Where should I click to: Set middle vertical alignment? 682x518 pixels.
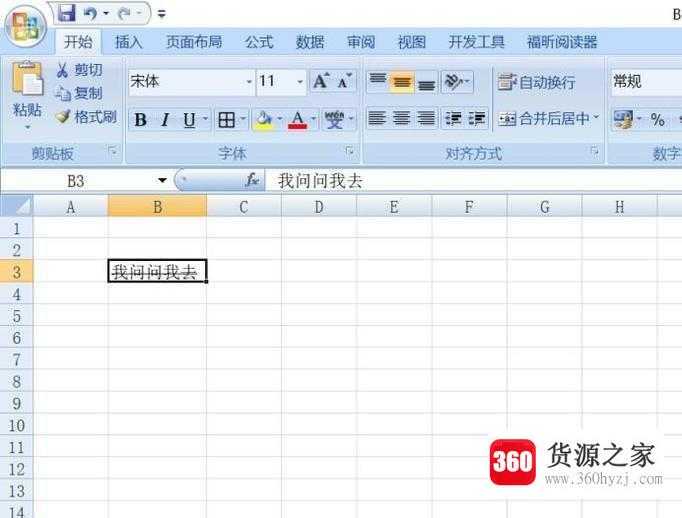pos(402,81)
